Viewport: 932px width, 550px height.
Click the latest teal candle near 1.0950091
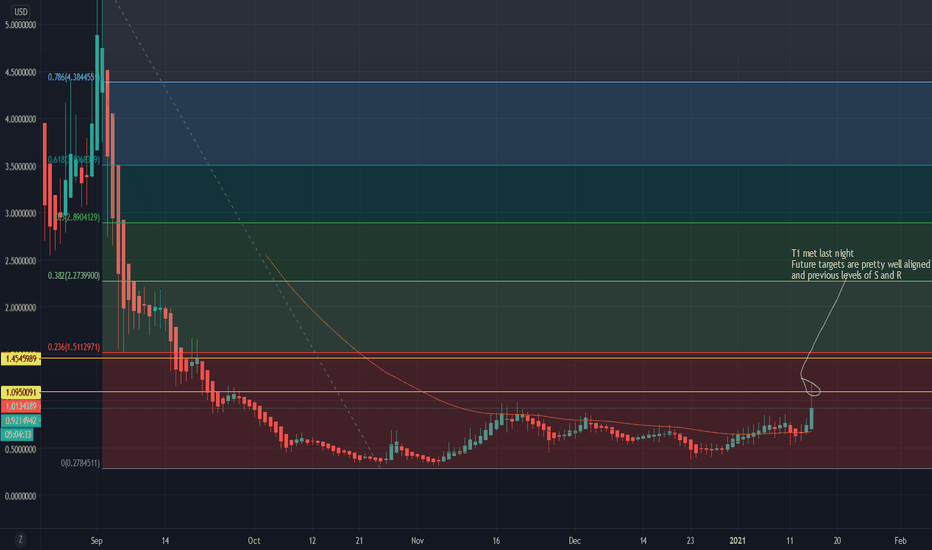[x=811, y=419]
